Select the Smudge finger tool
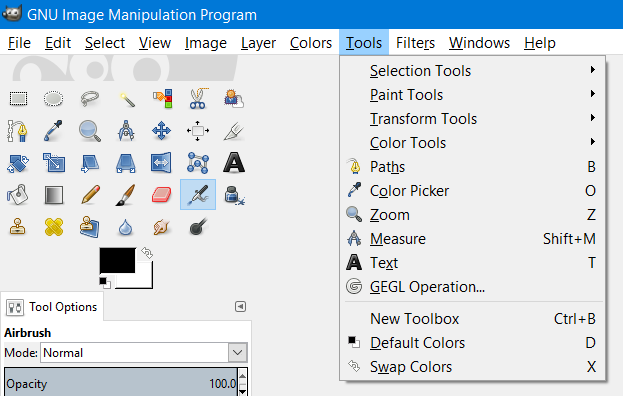Image resolution: width=623 pixels, height=396 pixels. (162, 227)
